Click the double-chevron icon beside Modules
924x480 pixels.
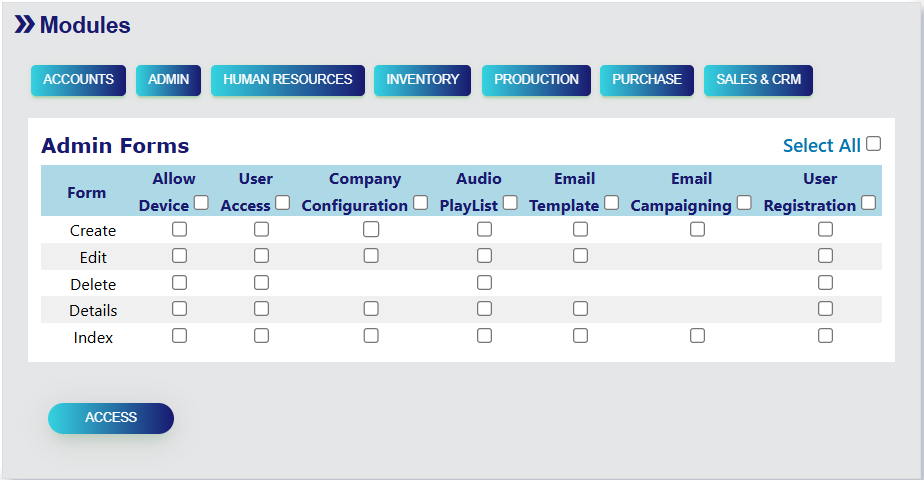pyautogui.click(x=24, y=25)
